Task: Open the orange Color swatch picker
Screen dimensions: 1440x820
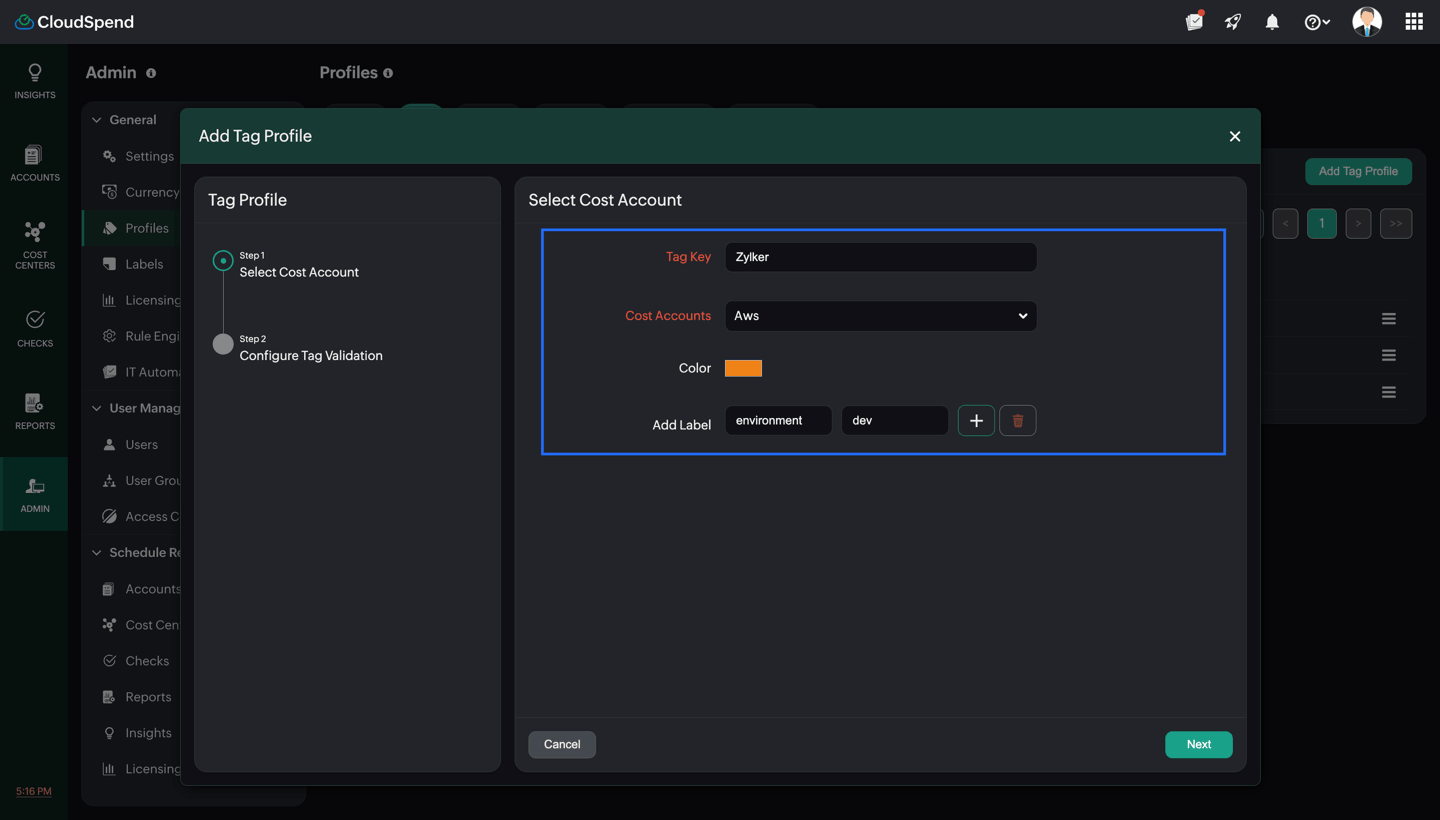Action: 743,368
